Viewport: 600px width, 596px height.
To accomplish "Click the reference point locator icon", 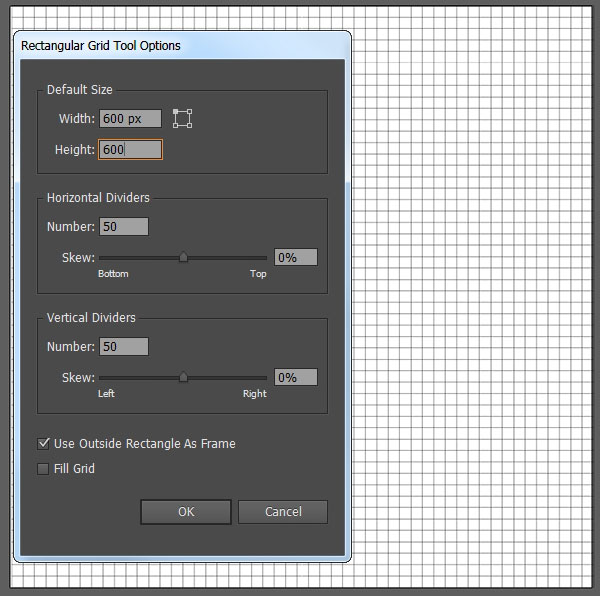I will click(x=182, y=119).
